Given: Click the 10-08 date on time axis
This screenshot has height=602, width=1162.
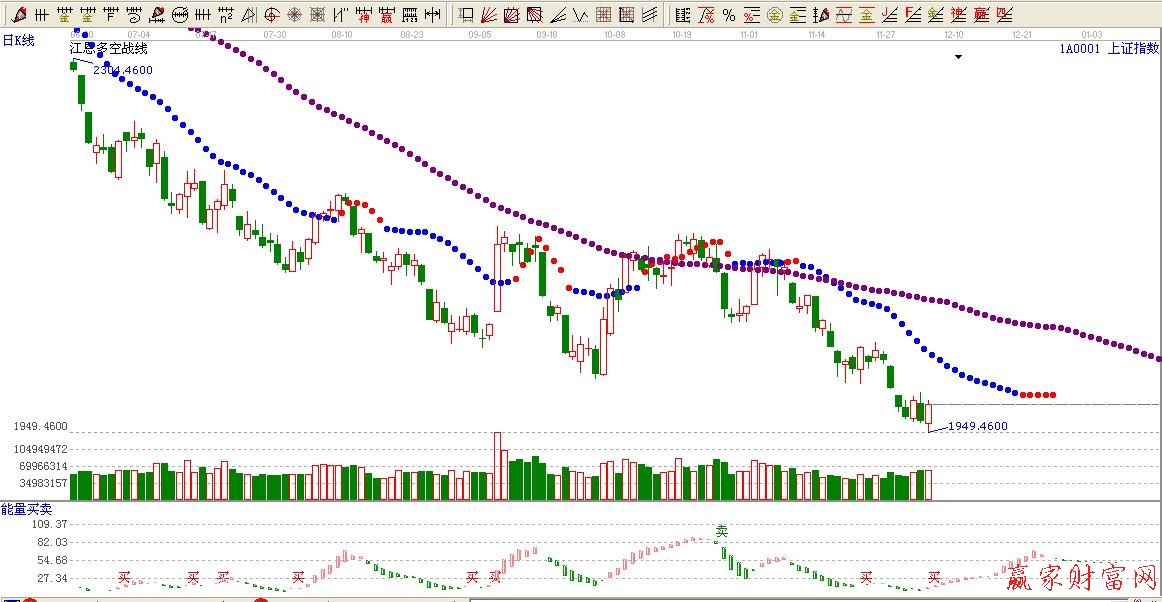Looking at the screenshot, I should tap(614, 34).
